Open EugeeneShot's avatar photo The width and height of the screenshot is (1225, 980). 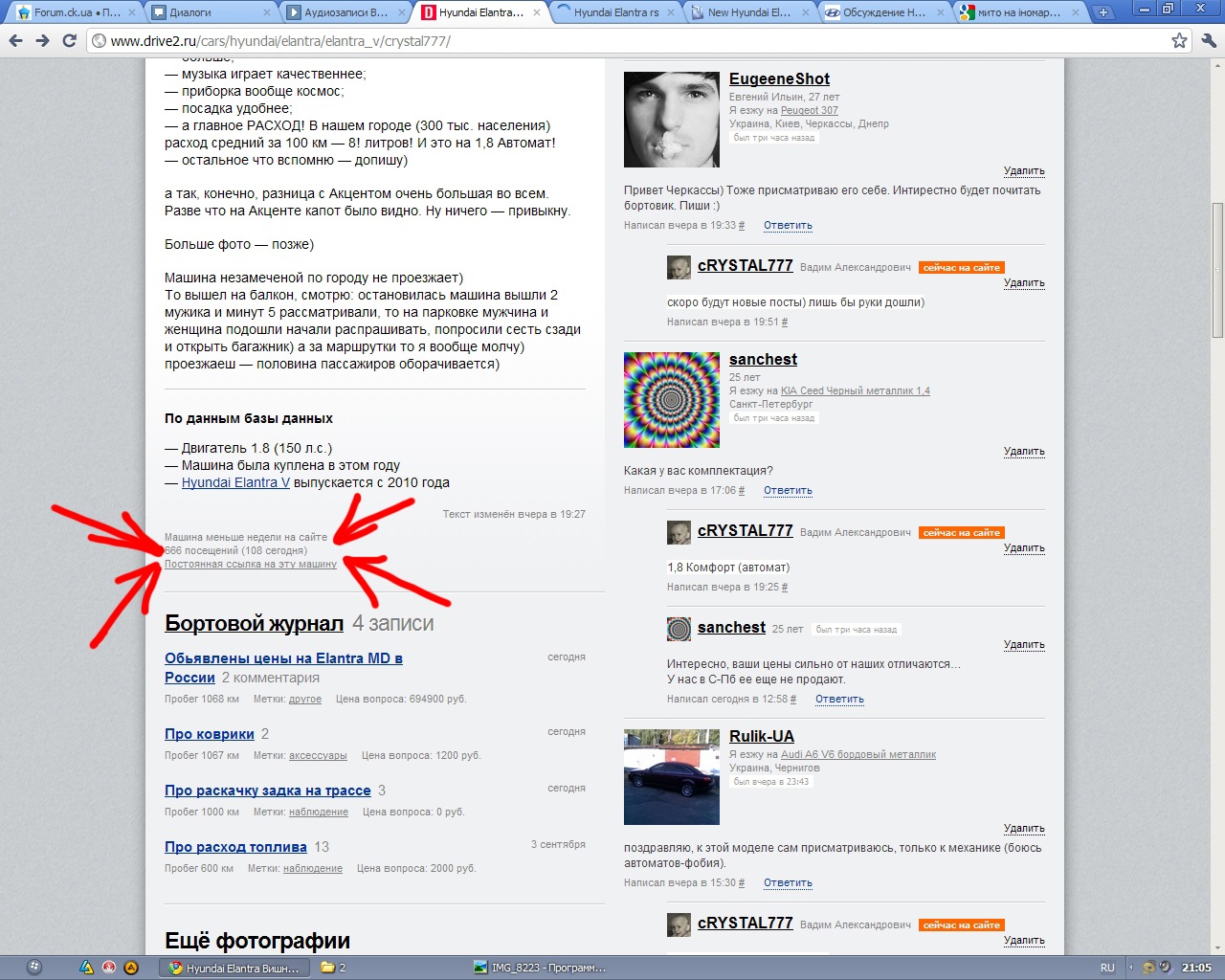click(x=672, y=120)
